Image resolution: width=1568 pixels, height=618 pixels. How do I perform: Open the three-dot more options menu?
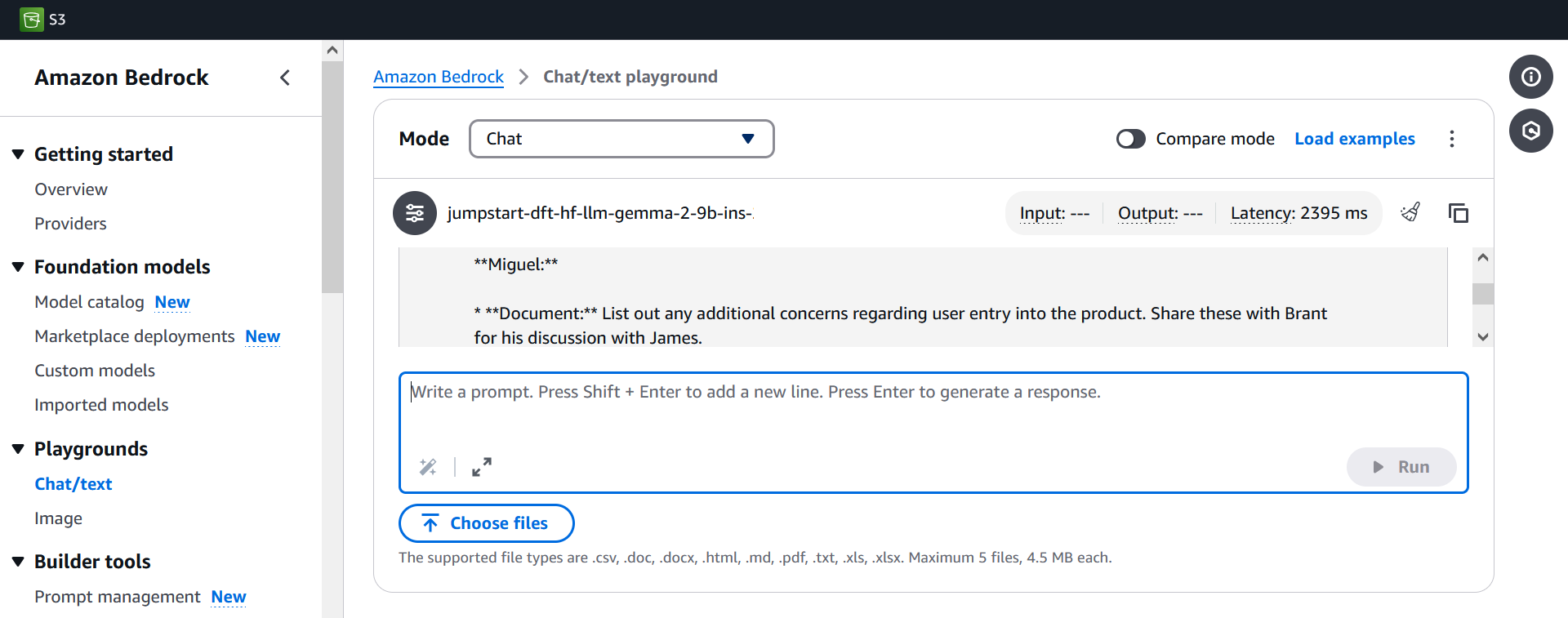(x=1452, y=139)
